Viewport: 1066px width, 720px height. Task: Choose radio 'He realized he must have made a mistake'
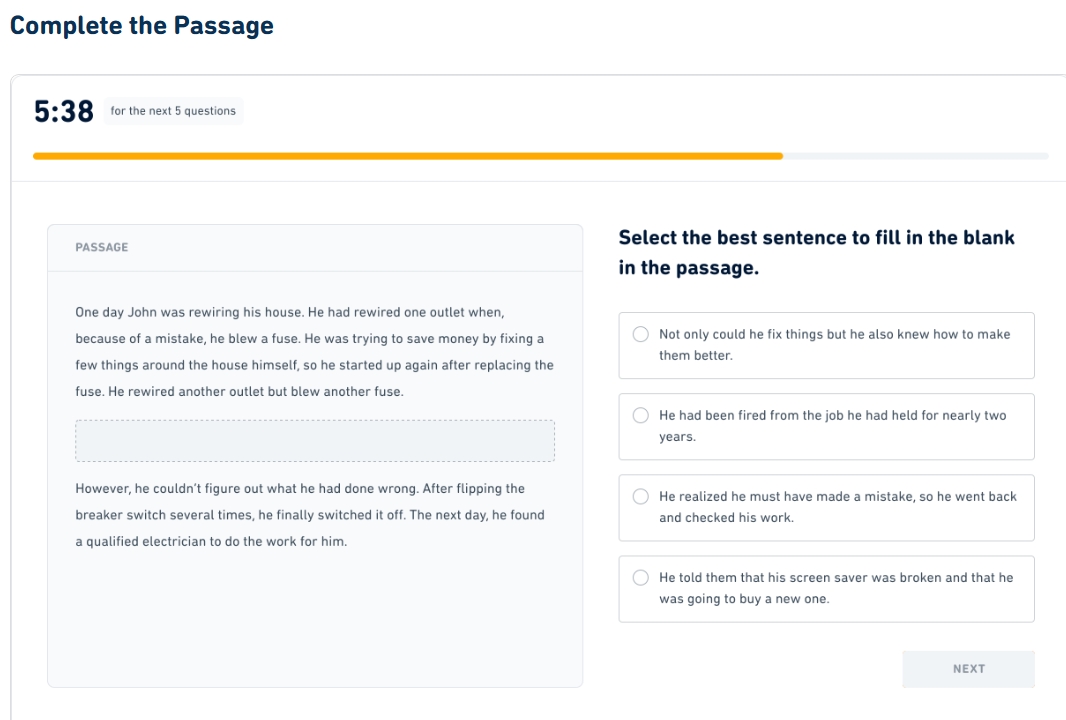640,496
